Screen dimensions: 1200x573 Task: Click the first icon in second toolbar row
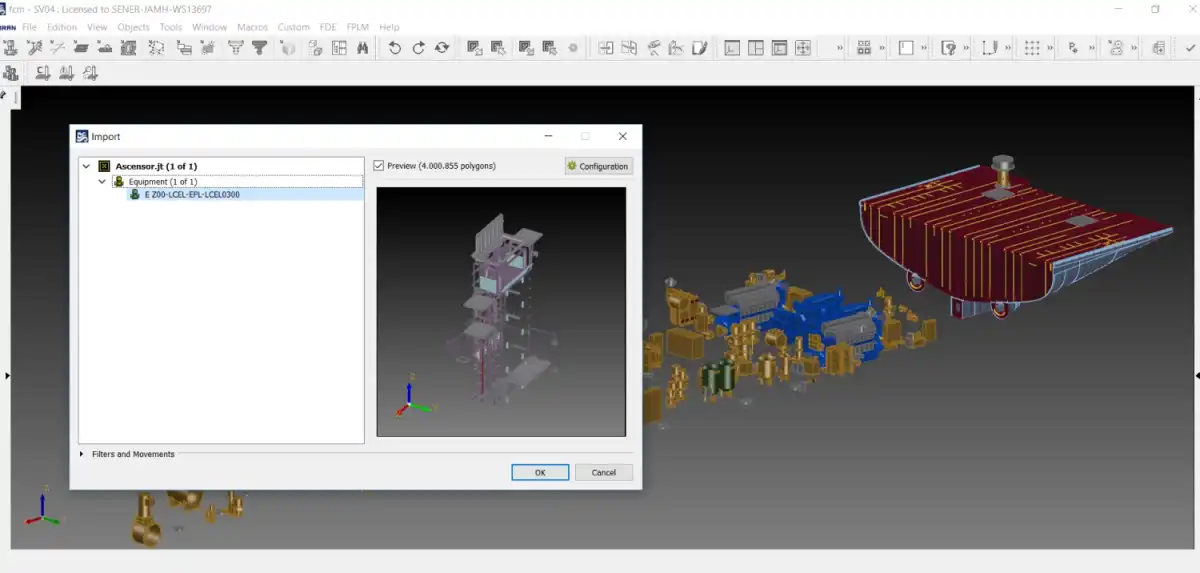11,73
